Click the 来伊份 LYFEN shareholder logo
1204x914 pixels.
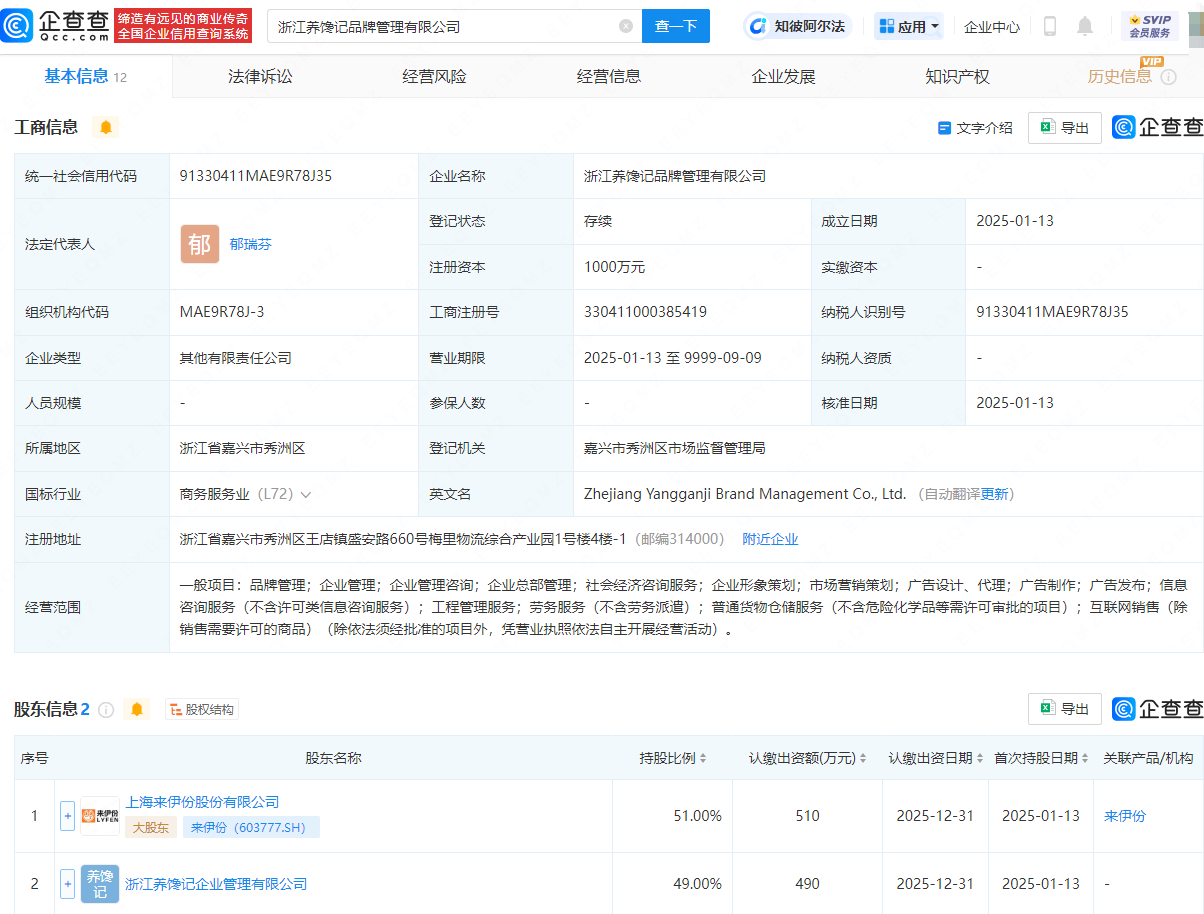click(x=100, y=816)
